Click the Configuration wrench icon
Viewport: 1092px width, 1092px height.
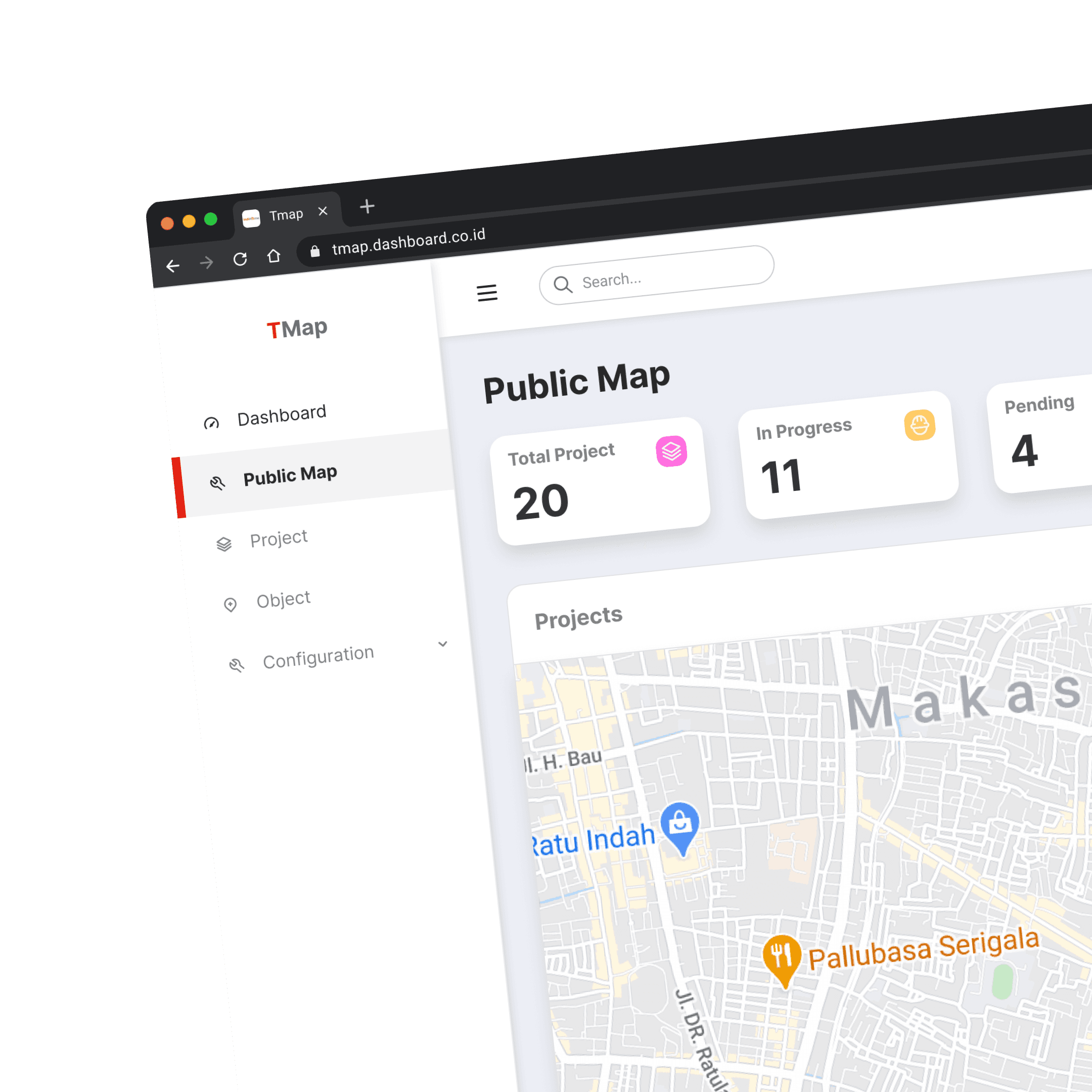click(x=237, y=665)
